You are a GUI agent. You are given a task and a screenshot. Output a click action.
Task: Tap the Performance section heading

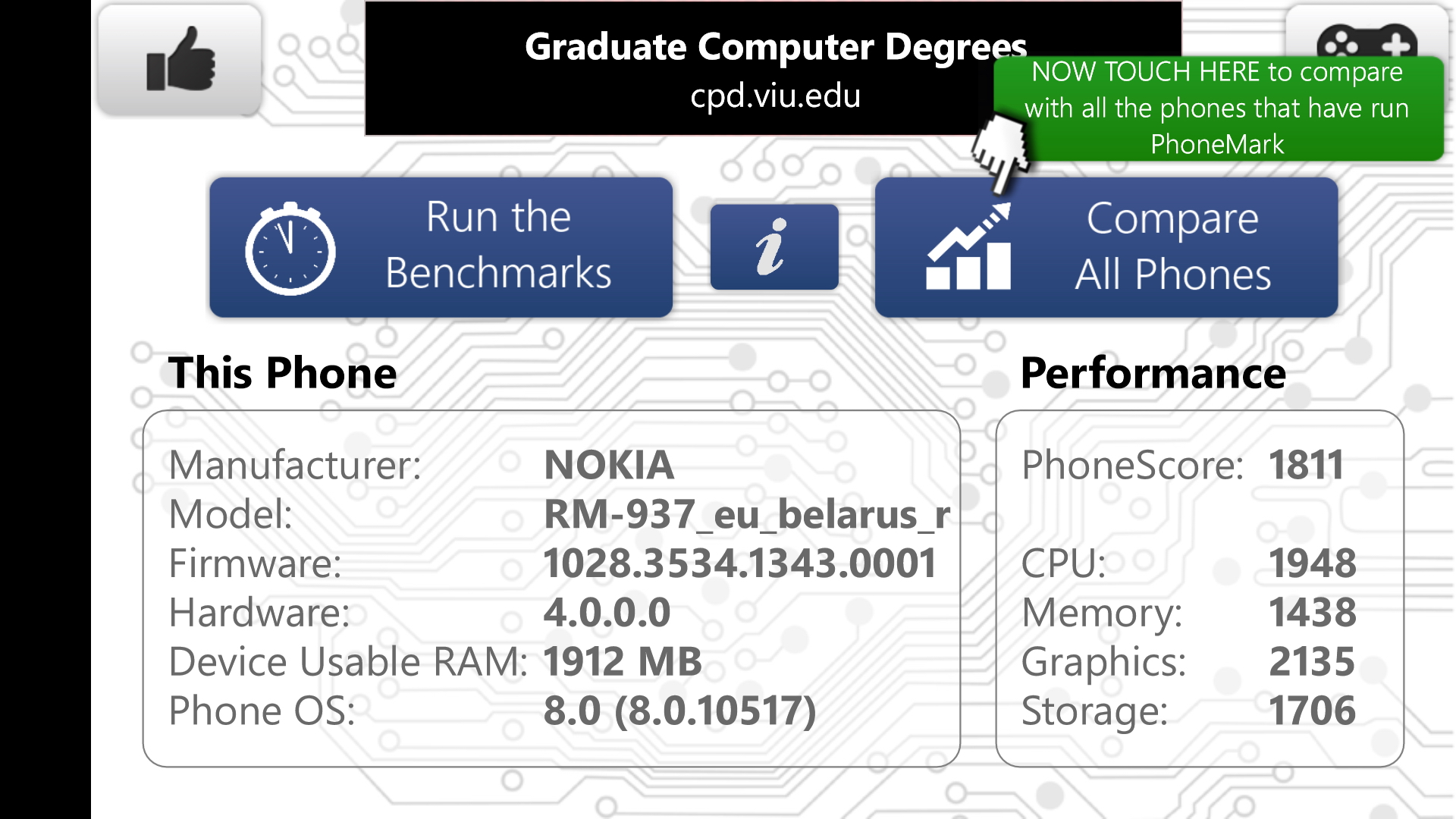[x=1153, y=373]
